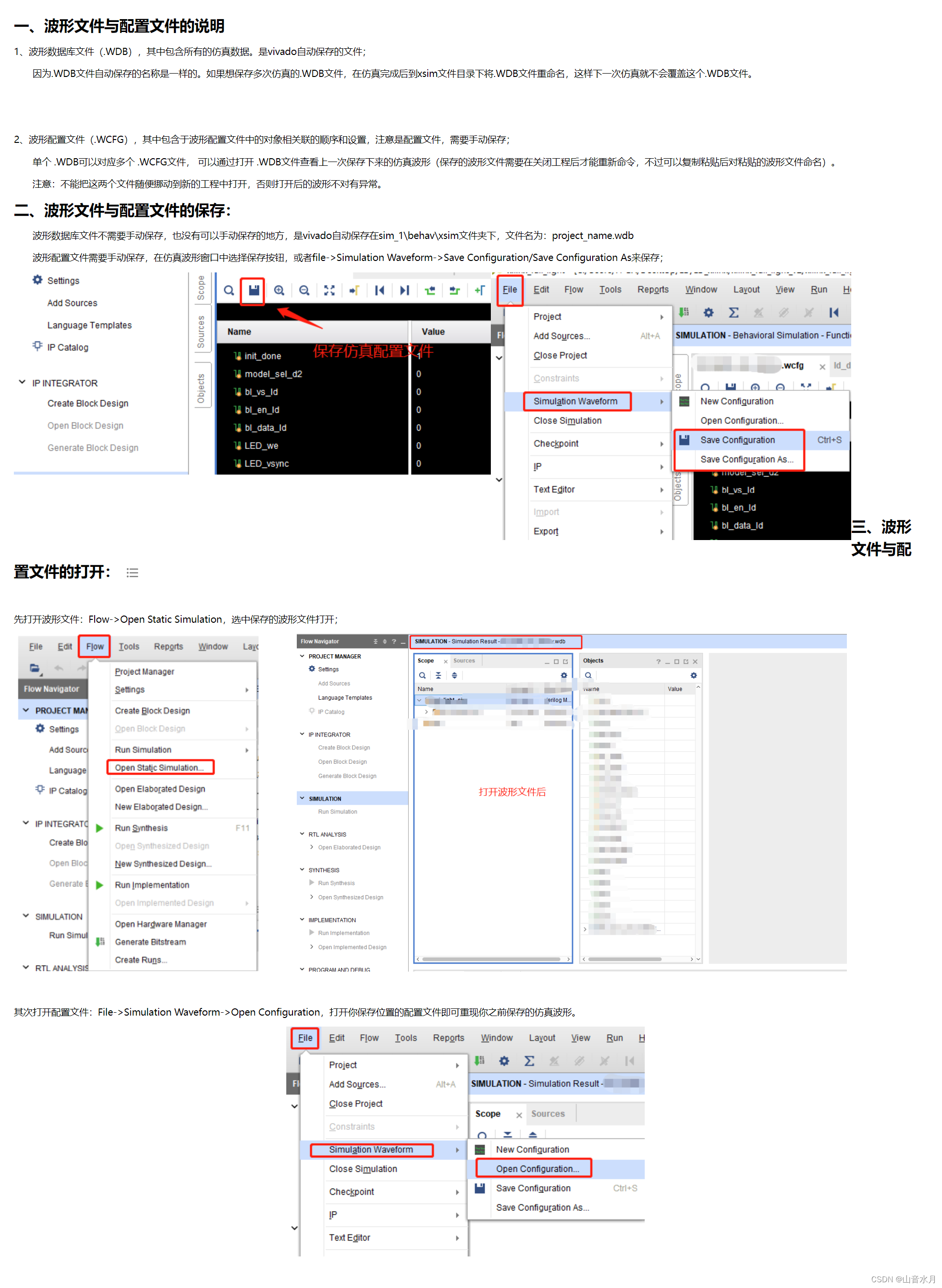This screenshot has width=942, height=1288.
Task: Click the Value column header in Objects panel
Action: click(679, 689)
